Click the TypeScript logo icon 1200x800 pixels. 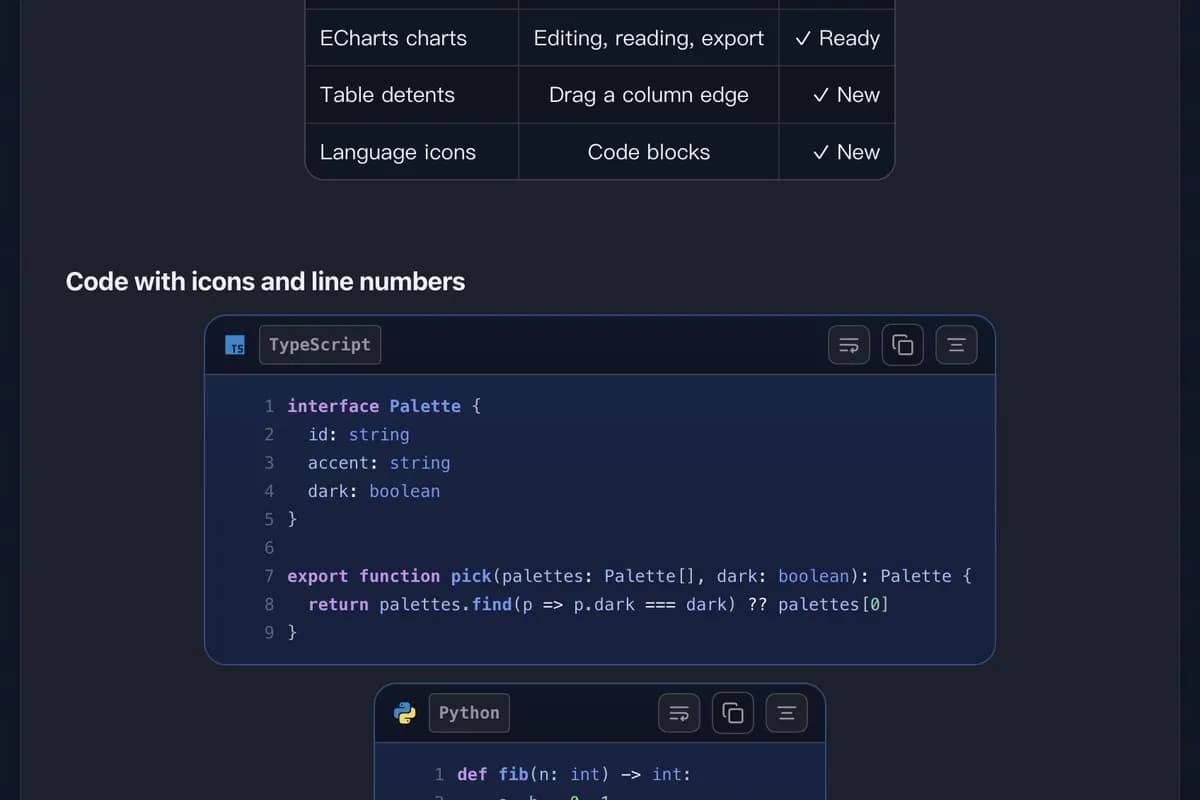click(236, 345)
